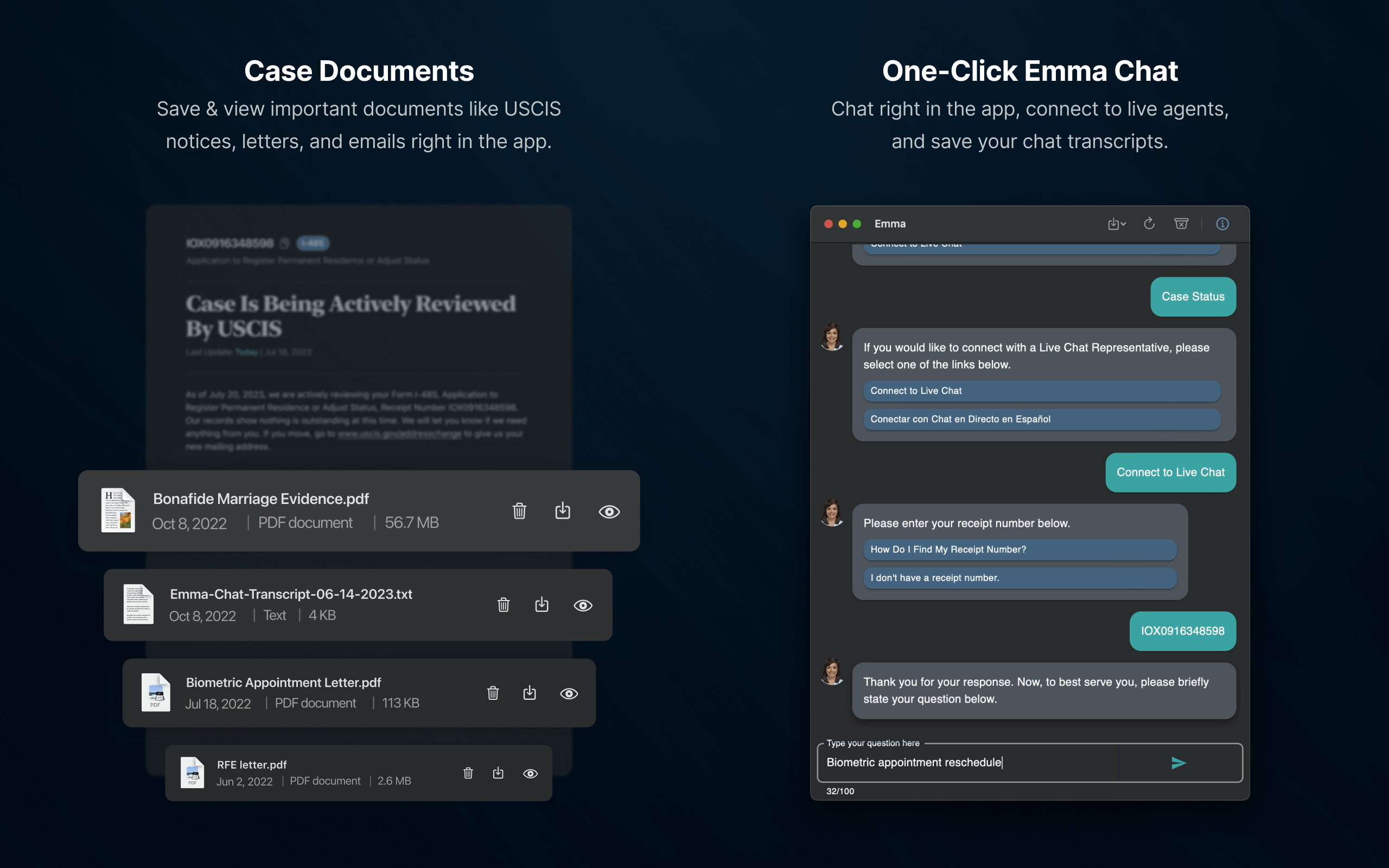The height and width of the screenshot is (868, 1389).
Task: Send the typed message with arrow icon
Action: click(1178, 763)
